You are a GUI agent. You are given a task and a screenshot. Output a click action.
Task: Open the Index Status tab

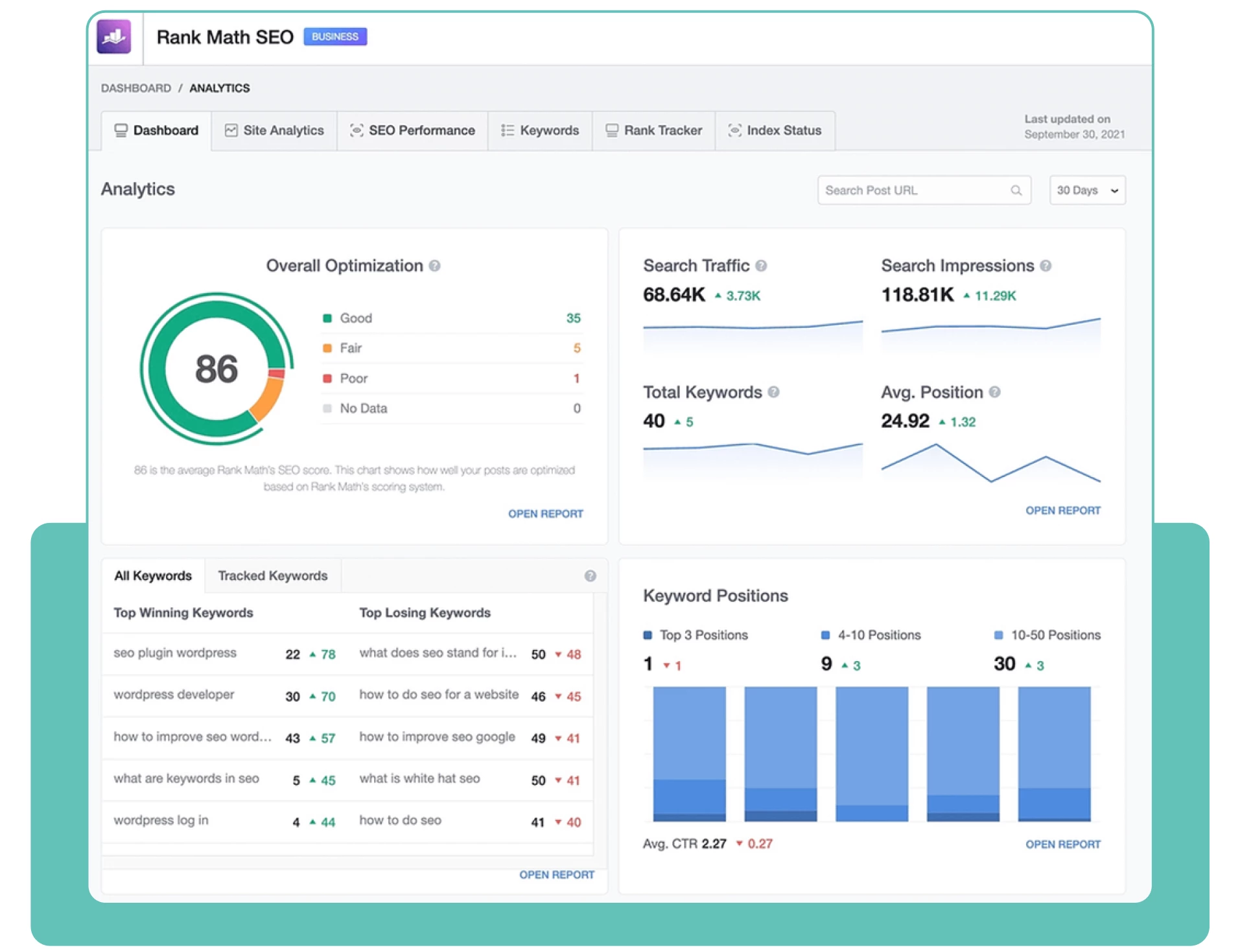[775, 130]
